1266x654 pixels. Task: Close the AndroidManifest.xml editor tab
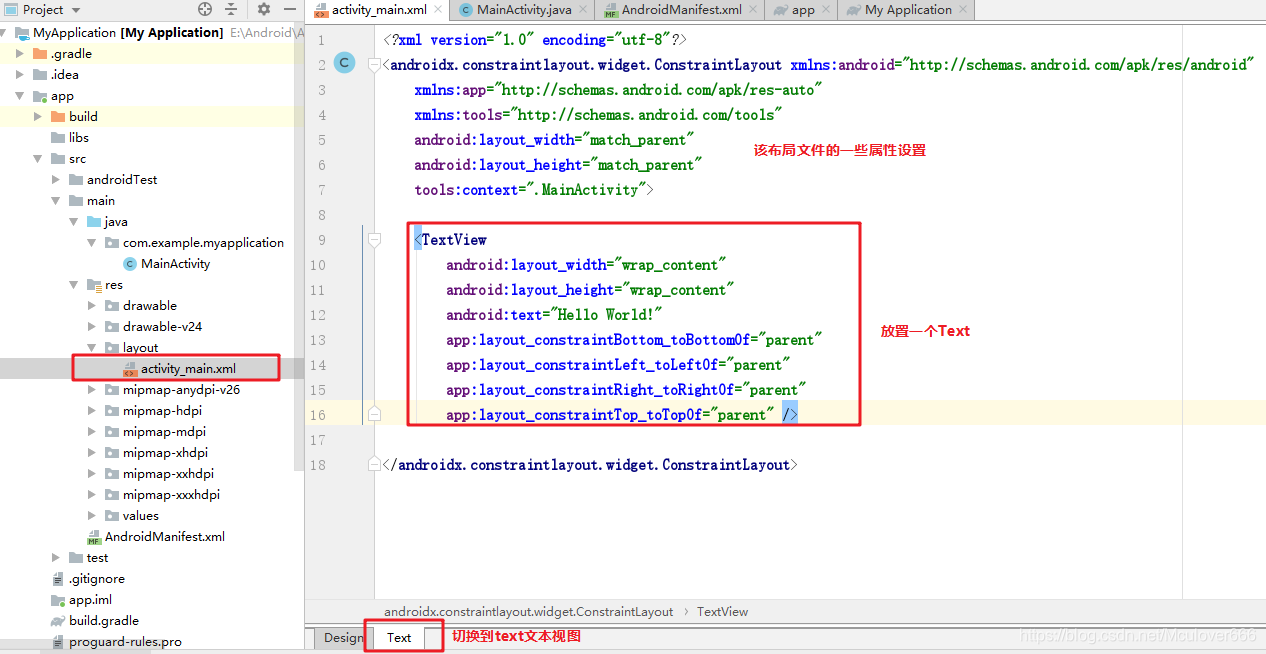754,10
